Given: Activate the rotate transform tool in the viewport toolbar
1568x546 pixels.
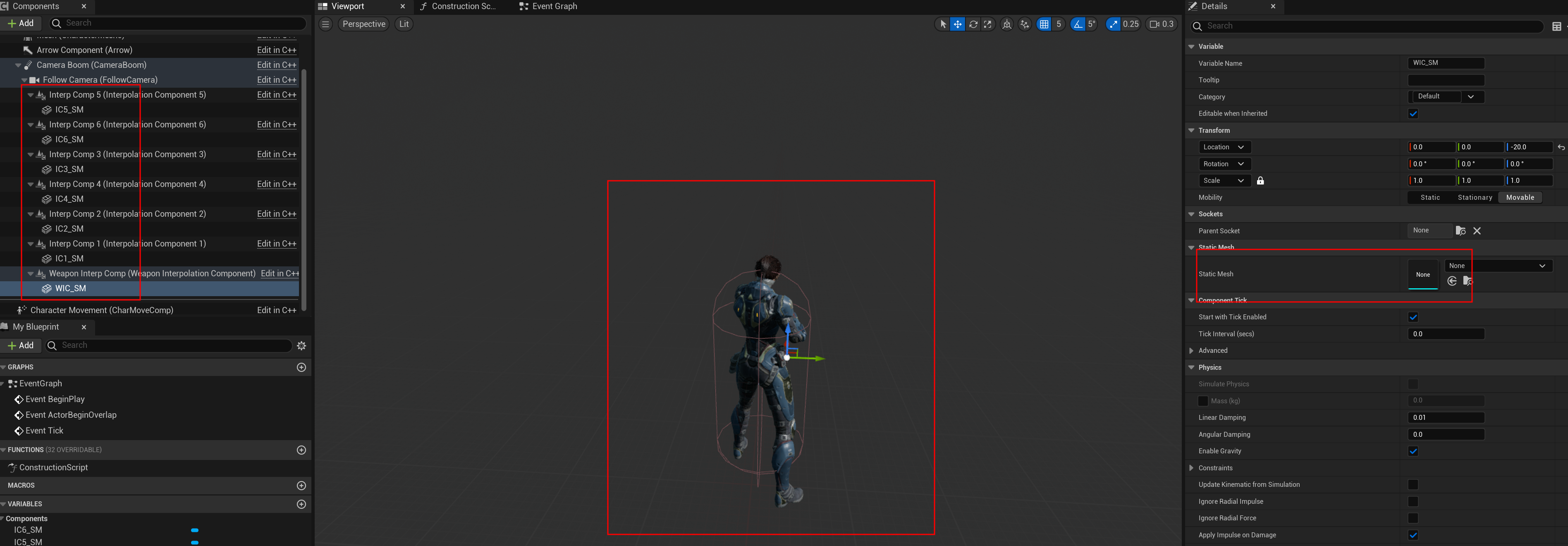Looking at the screenshot, I should click(x=973, y=24).
